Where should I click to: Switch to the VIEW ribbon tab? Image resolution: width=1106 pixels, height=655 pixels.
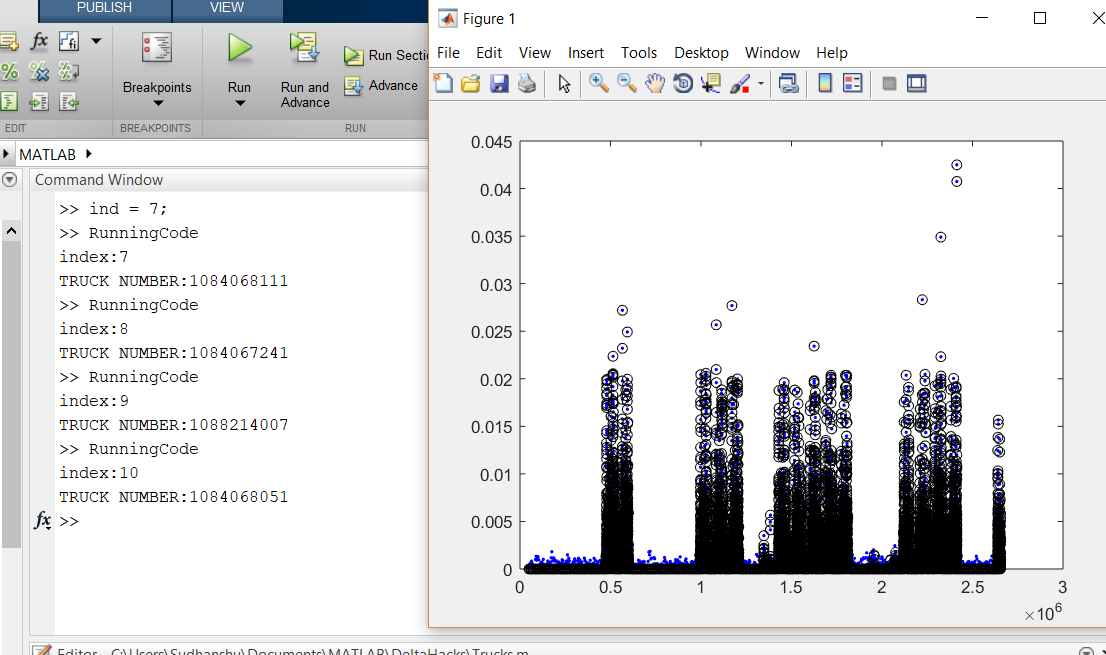(227, 9)
